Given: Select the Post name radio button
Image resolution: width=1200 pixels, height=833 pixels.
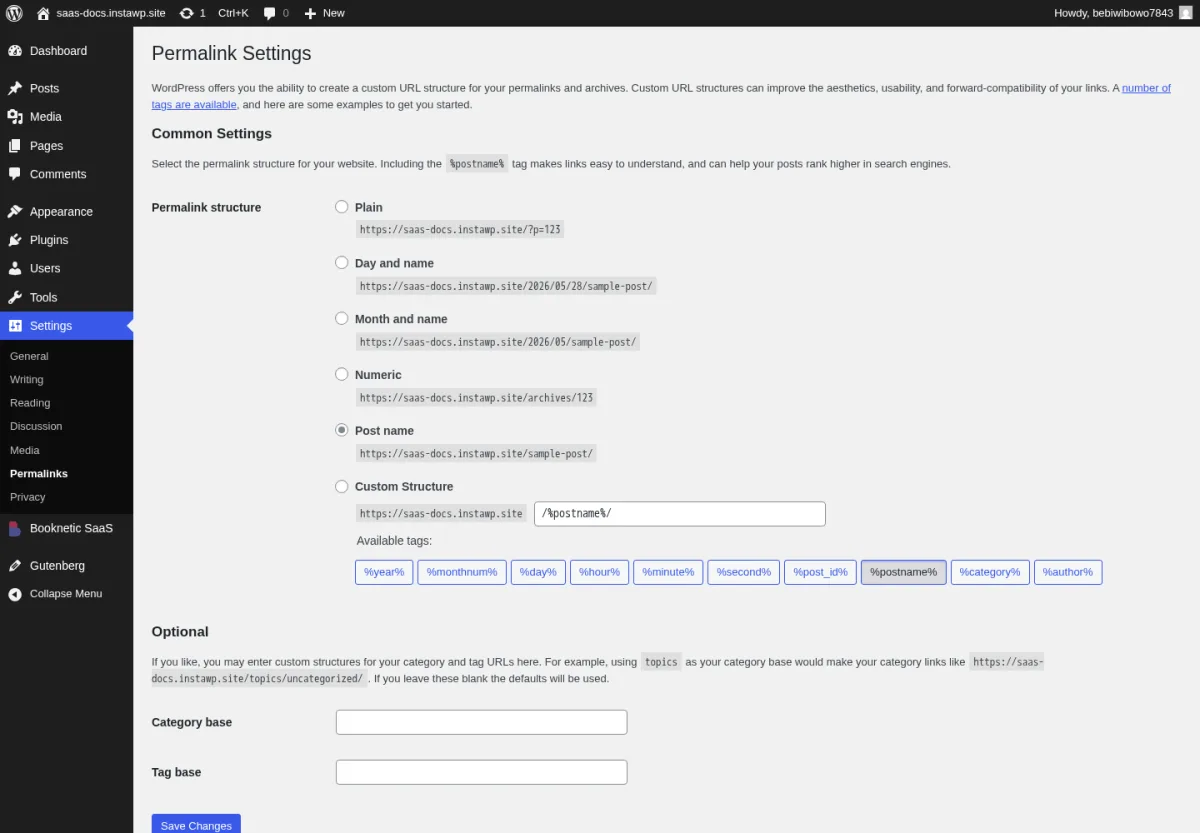Looking at the screenshot, I should coord(342,431).
